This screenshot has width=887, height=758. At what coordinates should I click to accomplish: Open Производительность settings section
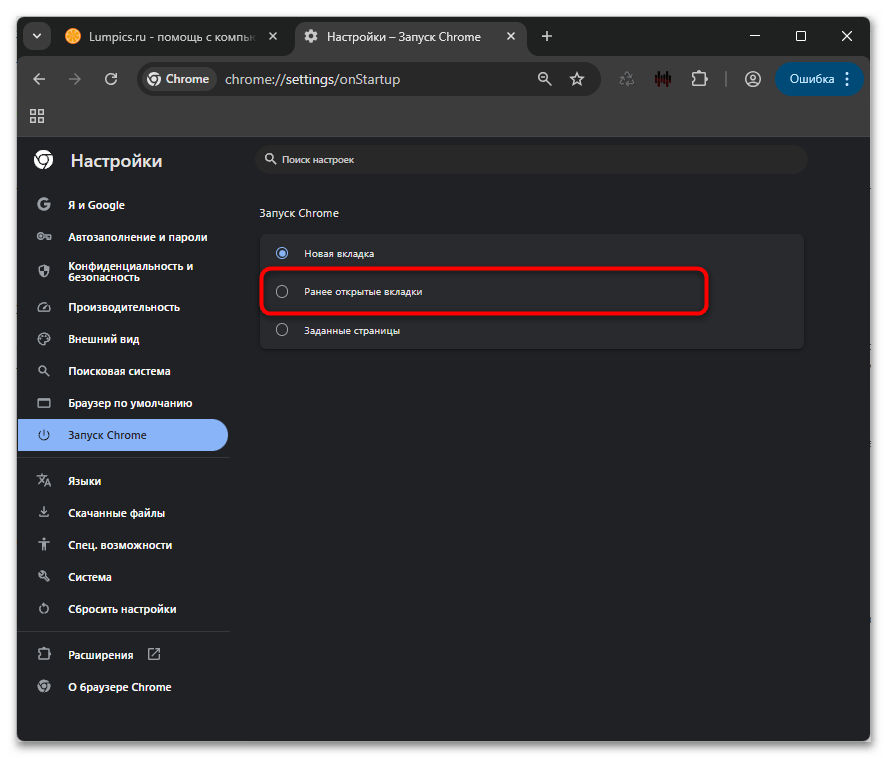[123, 307]
